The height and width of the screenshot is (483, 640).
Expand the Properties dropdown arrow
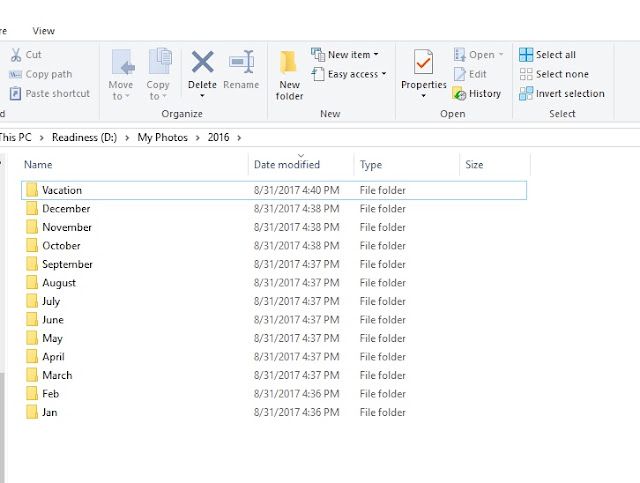(423, 96)
